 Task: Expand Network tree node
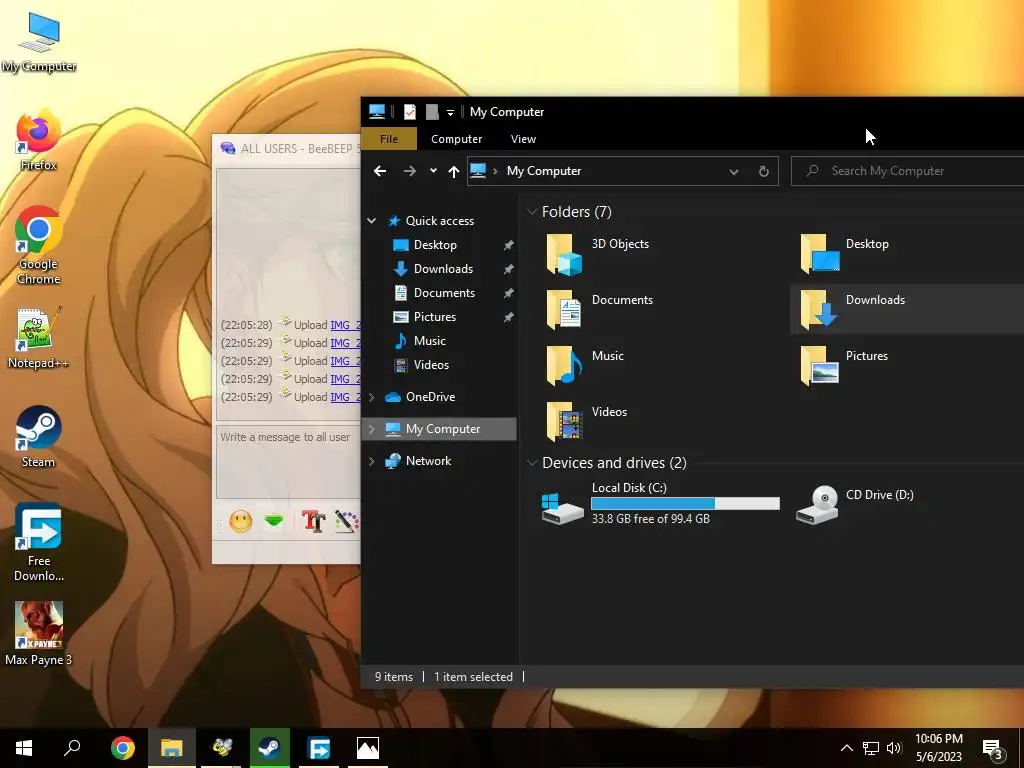coord(372,461)
